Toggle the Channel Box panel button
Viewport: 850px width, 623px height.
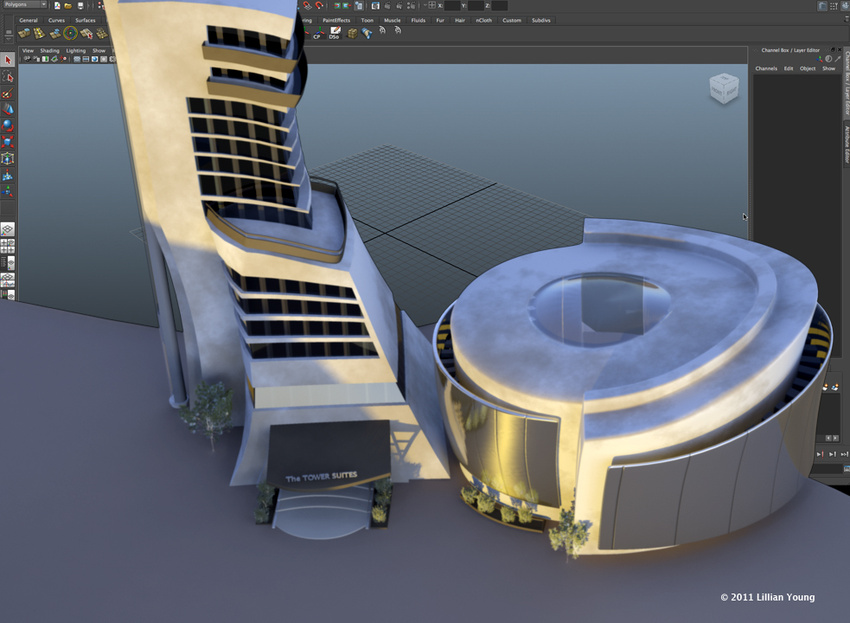(846, 6)
